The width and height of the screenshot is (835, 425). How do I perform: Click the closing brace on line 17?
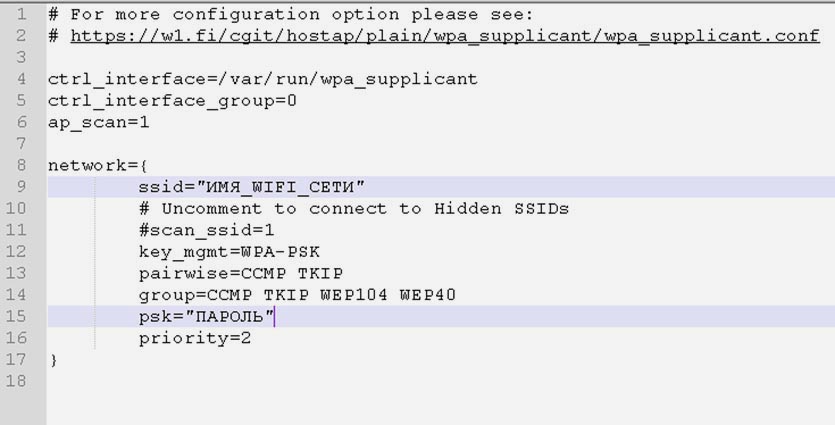tap(53, 360)
